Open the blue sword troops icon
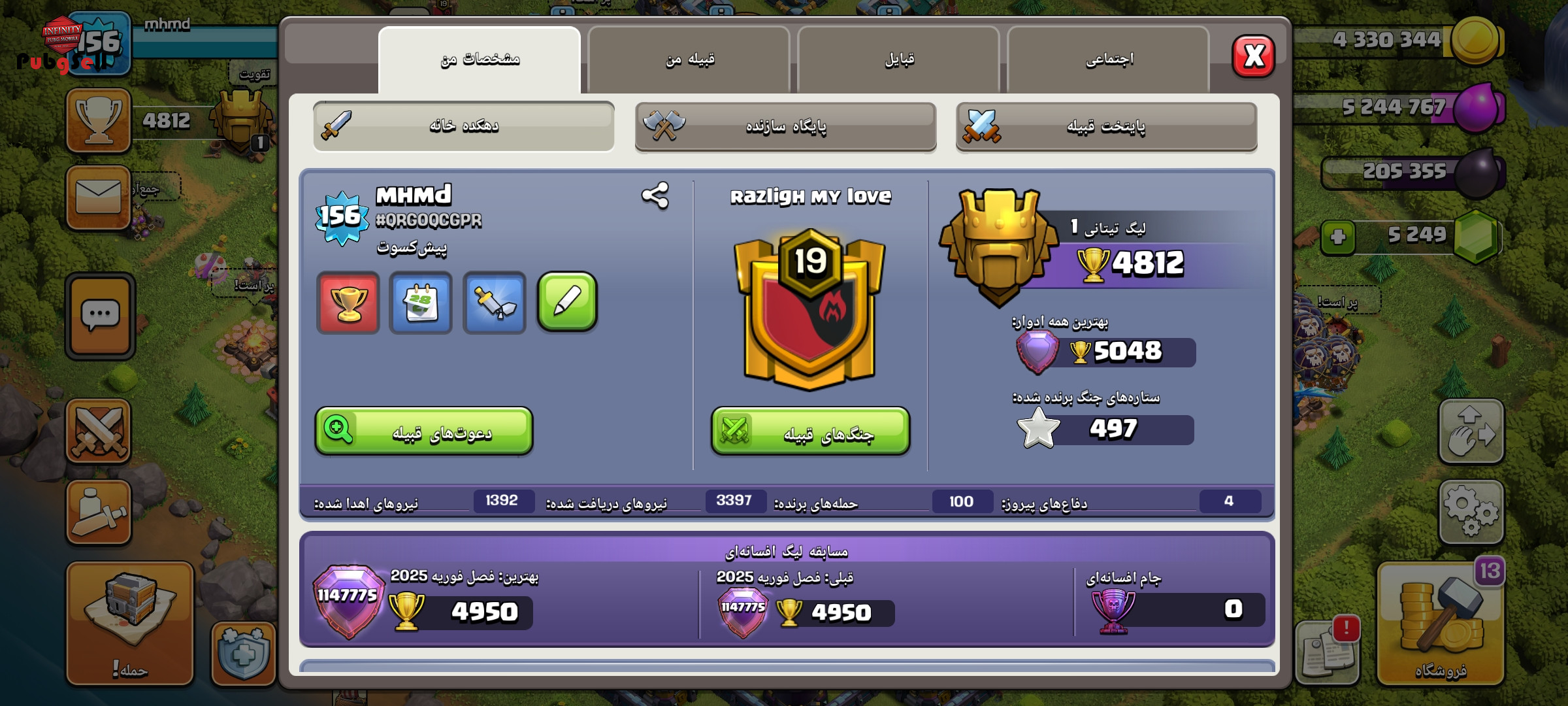Screen dimensions: 1568x706 point(495,303)
